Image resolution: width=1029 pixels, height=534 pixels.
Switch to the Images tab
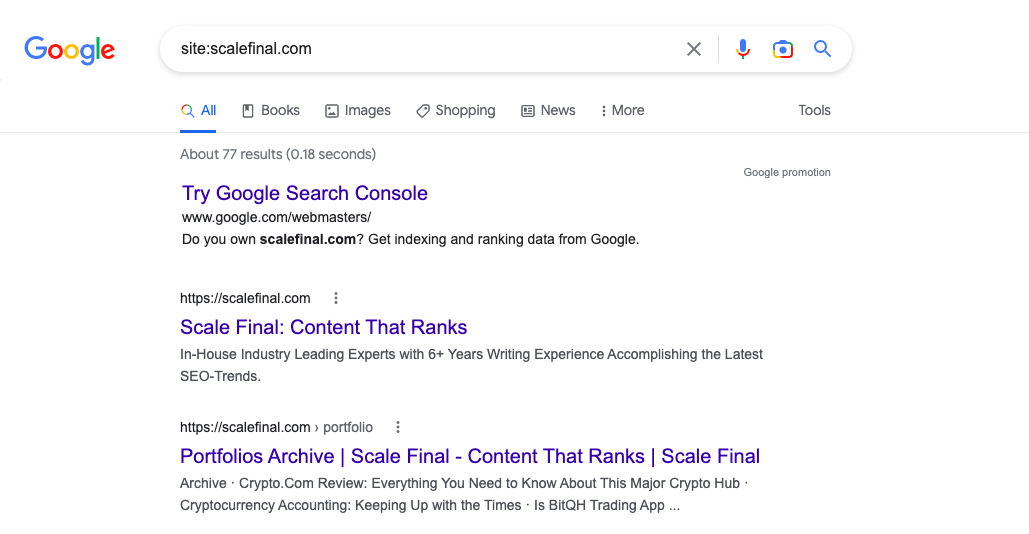(358, 110)
